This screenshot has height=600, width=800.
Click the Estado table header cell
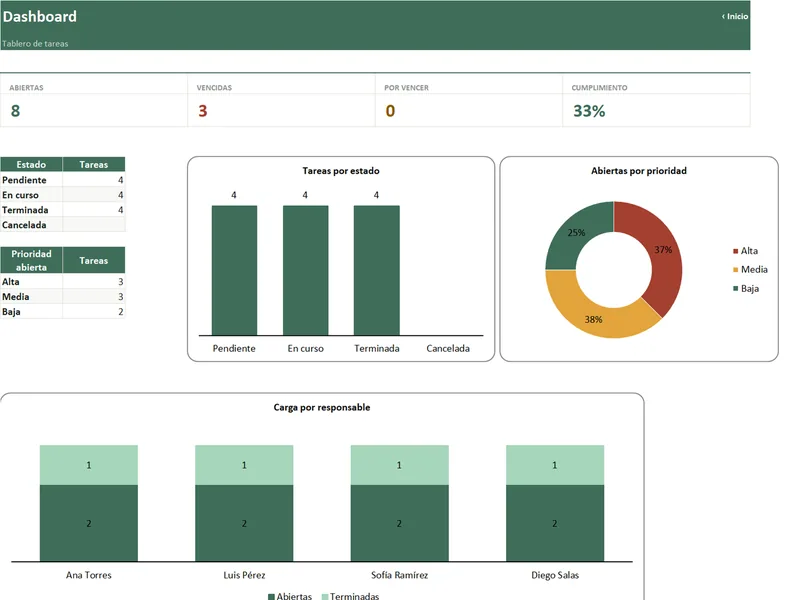31,164
